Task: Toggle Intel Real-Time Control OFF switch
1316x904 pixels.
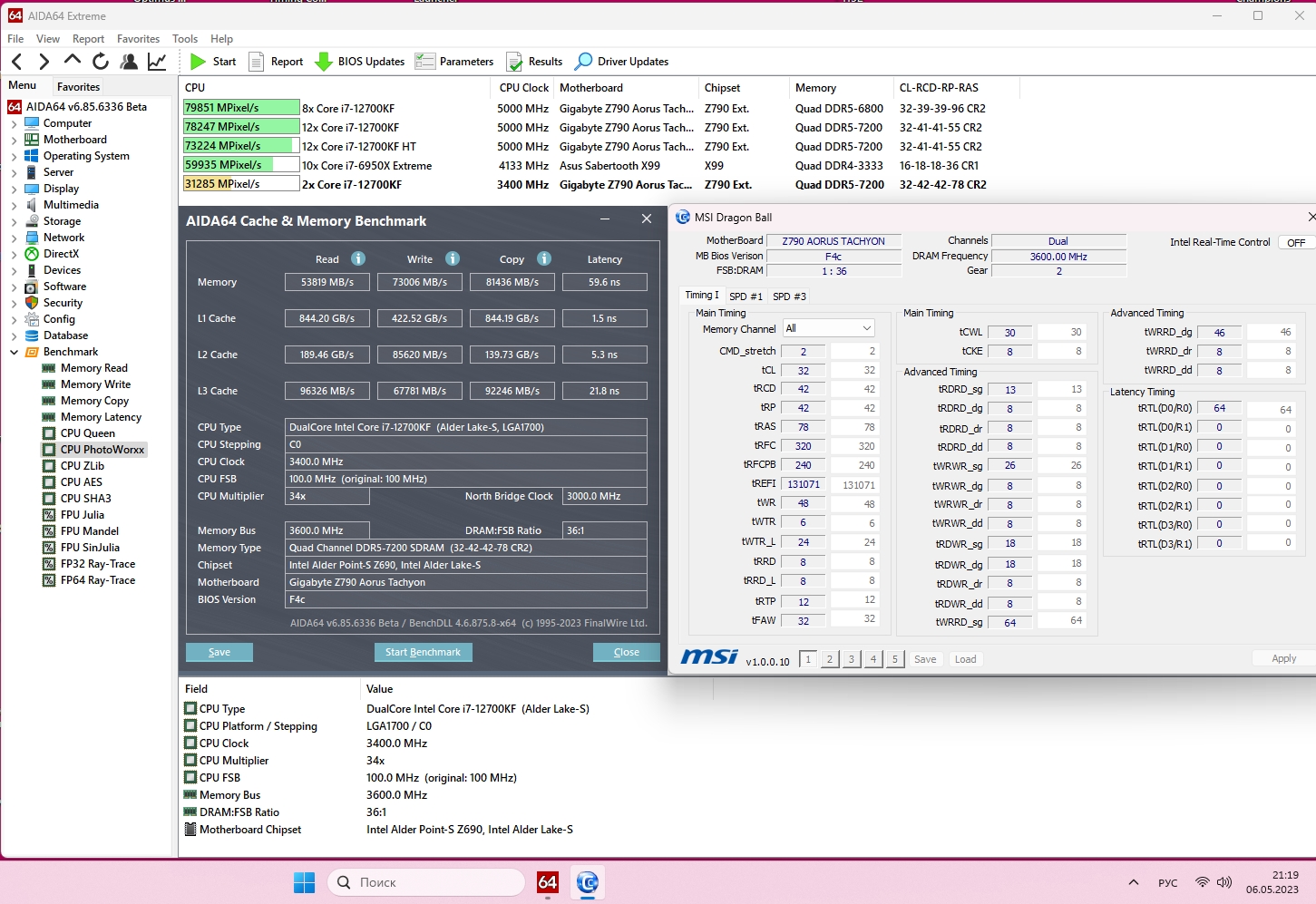Action: tap(1296, 242)
